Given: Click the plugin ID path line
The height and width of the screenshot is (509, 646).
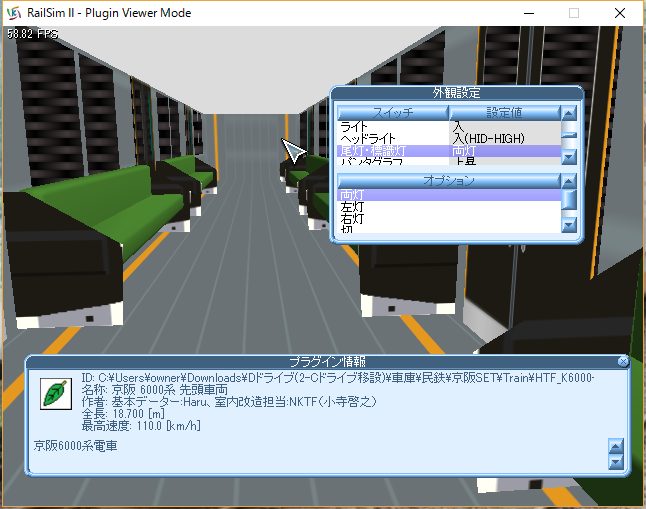Looking at the screenshot, I should point(337,378).
